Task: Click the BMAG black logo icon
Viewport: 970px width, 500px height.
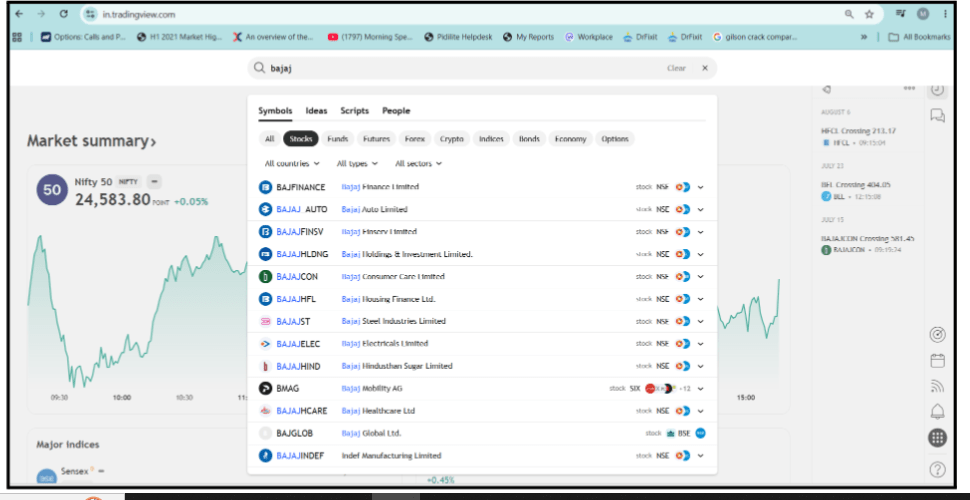Action: (x=265, y=389)
